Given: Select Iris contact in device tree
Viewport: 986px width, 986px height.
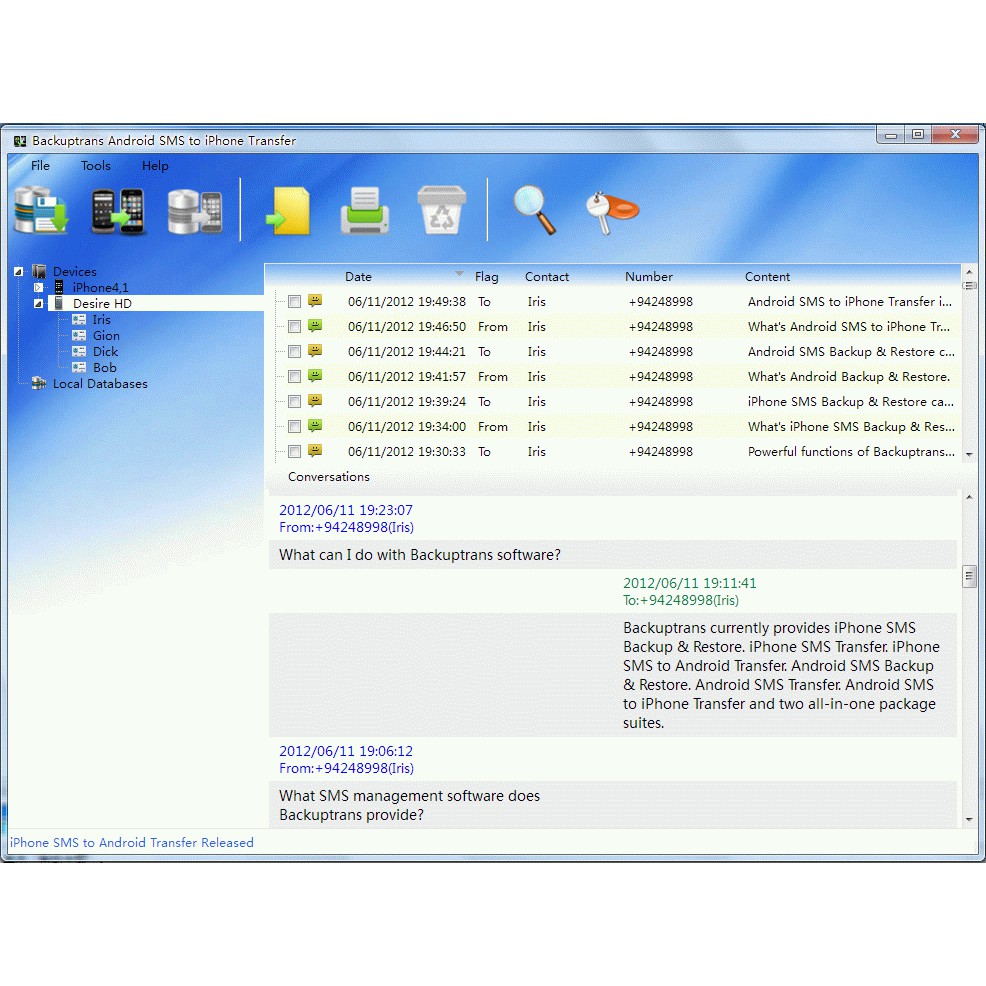Looking at the screenshot, I should (x=101, y=319).
